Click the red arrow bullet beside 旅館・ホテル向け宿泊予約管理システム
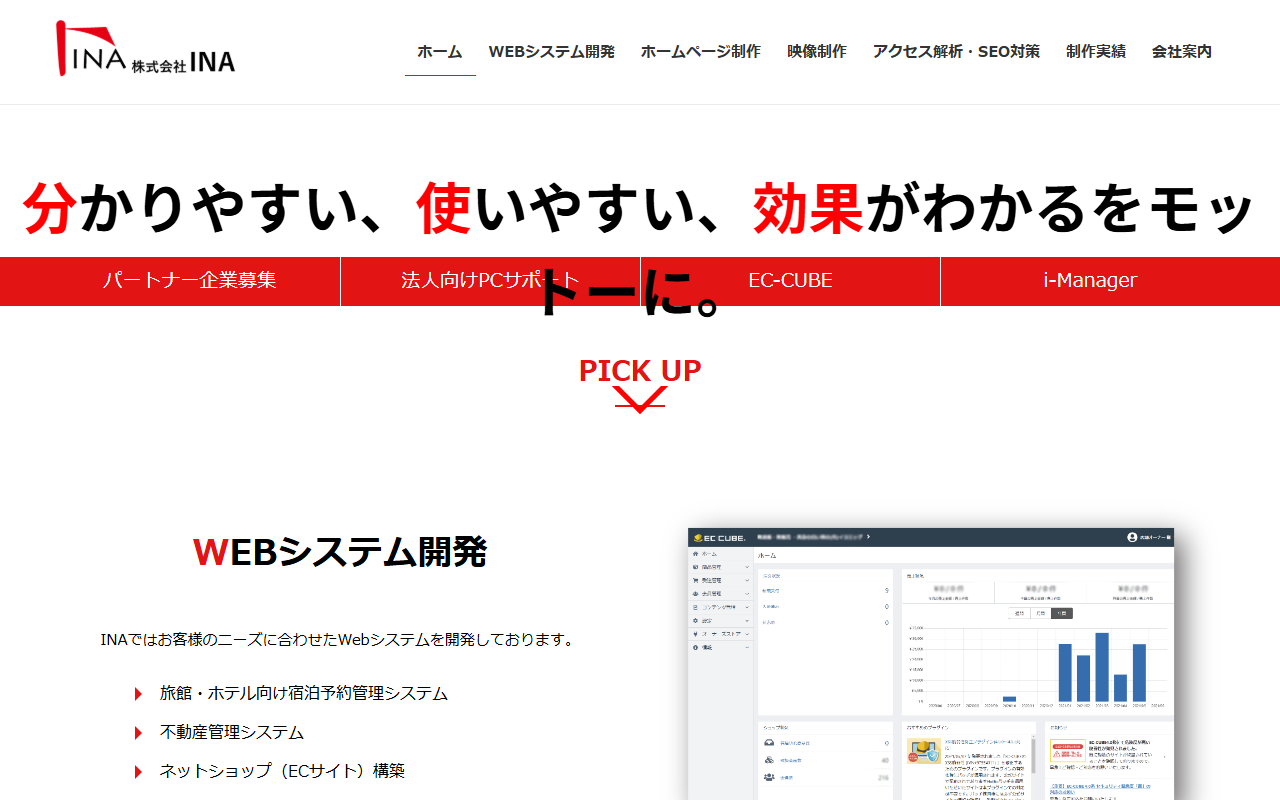This screenshot has width=1280, height=800. (139, 694)
